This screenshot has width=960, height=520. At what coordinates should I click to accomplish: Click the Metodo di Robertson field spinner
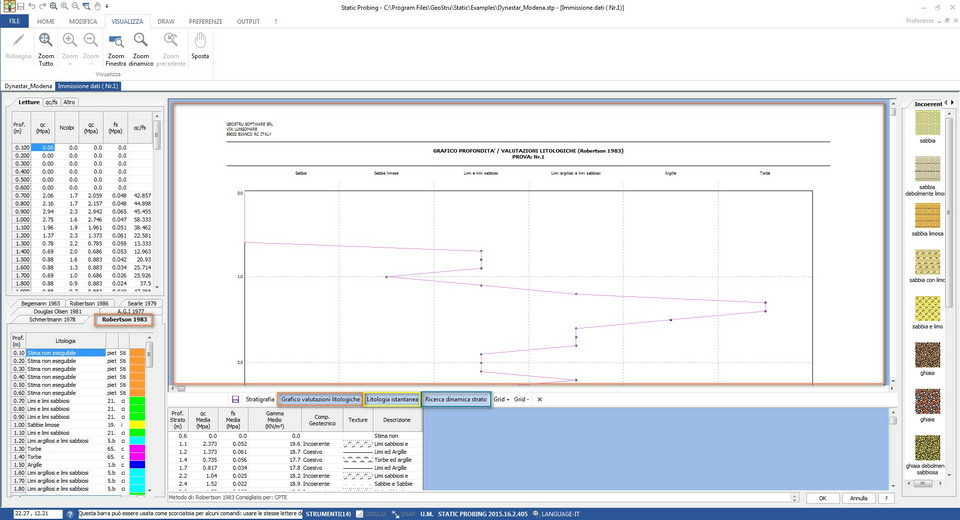pos(795,498)
